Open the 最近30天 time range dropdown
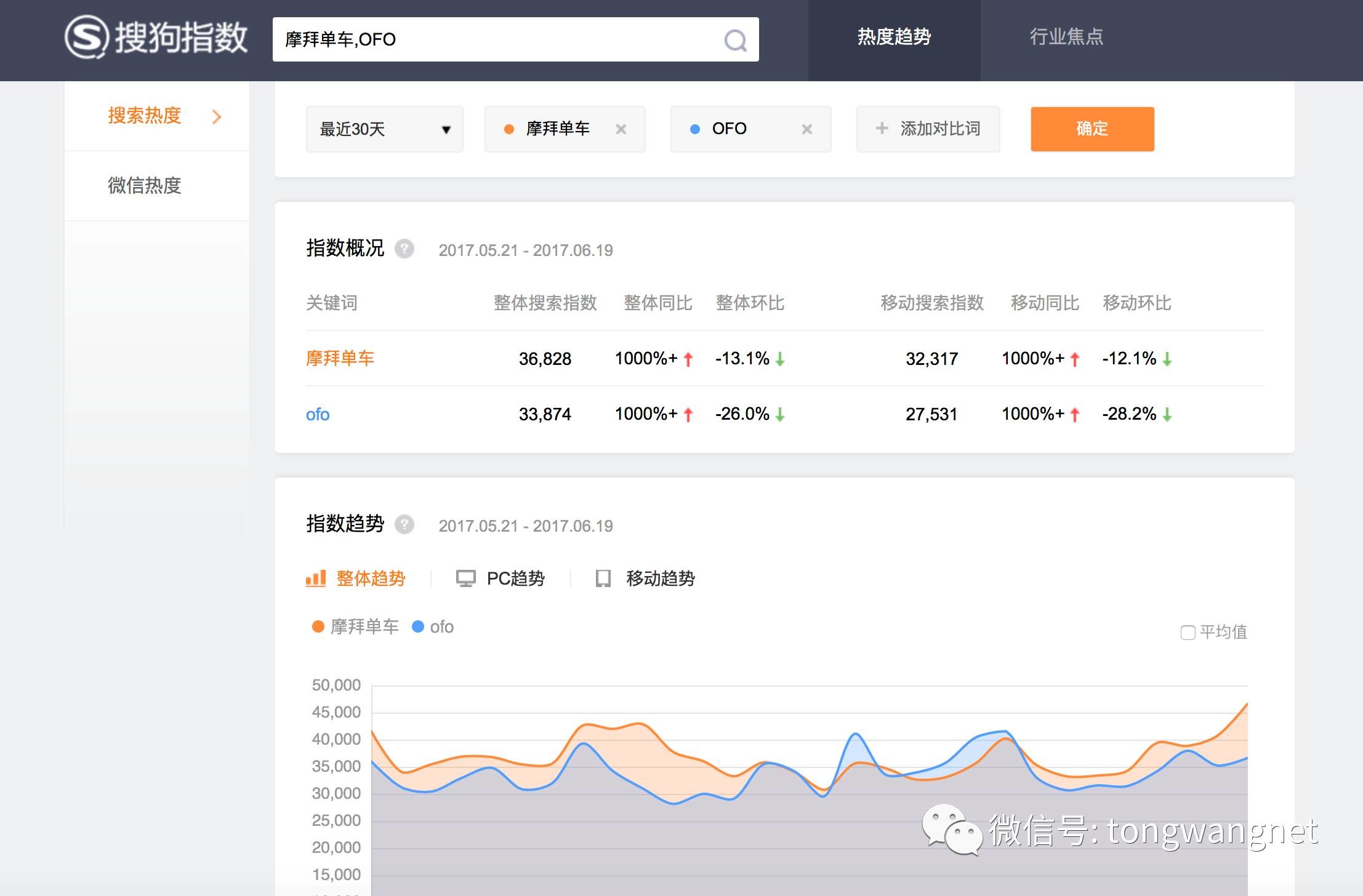This screenshot has width=1363, height=896. [x=385, y=129]
